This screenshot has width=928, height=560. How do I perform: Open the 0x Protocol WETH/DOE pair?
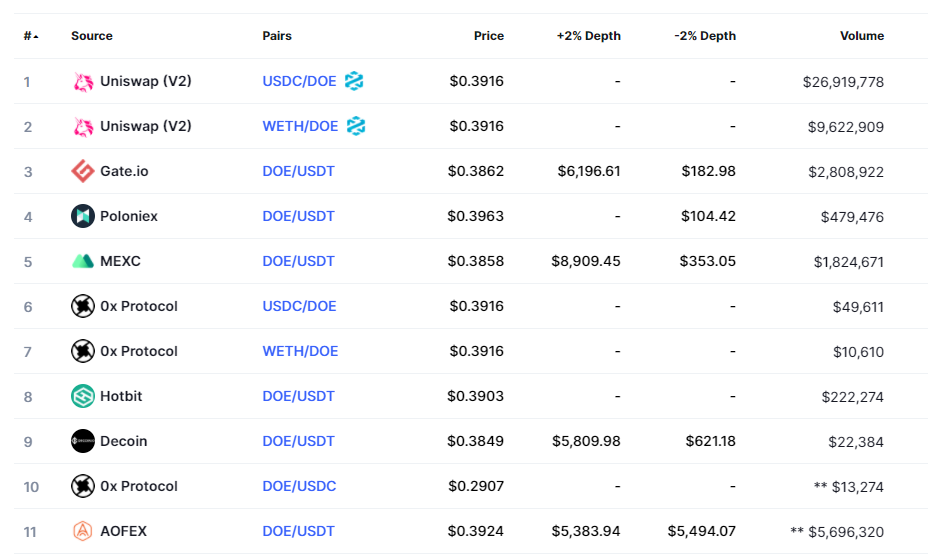[301, 351]
